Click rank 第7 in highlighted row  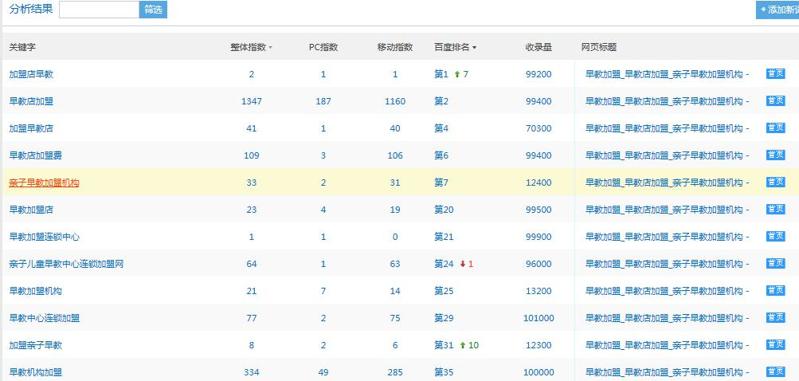[441, 182]
